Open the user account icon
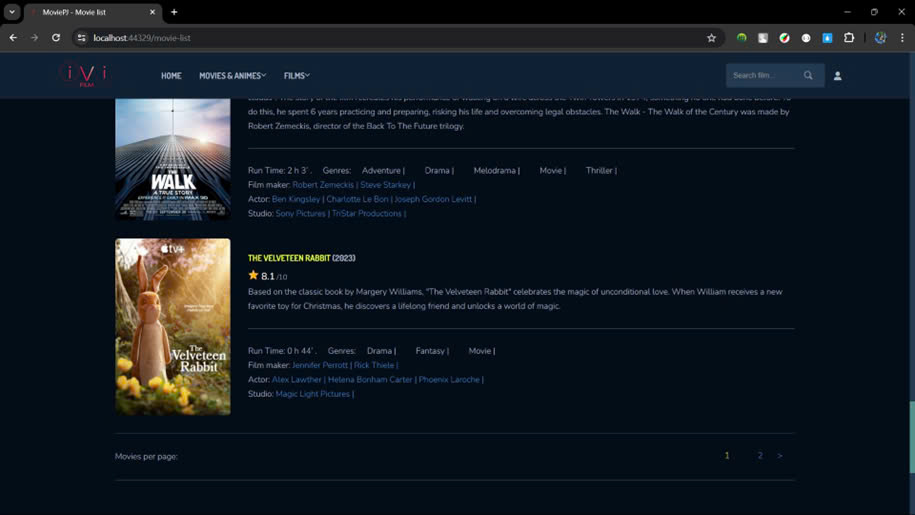915x515 pixels. click(x=837, y=76)
